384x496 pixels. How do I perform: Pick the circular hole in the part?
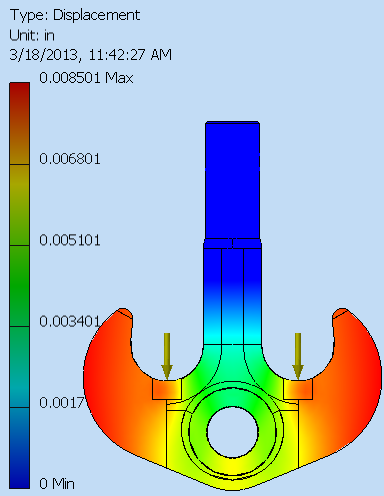pyautogui.click(x=232, y=432)
